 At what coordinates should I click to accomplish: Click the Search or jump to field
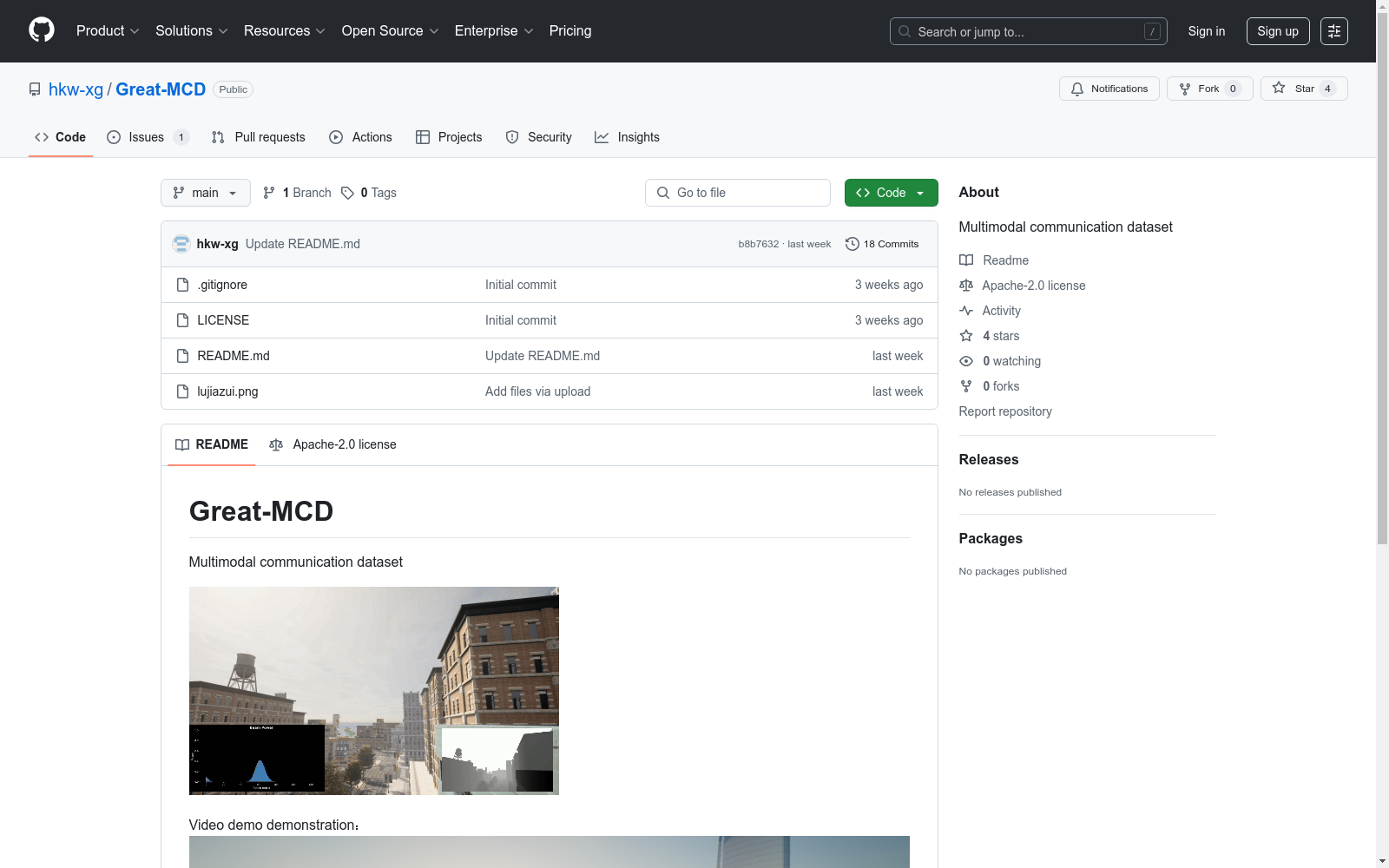1029,31
